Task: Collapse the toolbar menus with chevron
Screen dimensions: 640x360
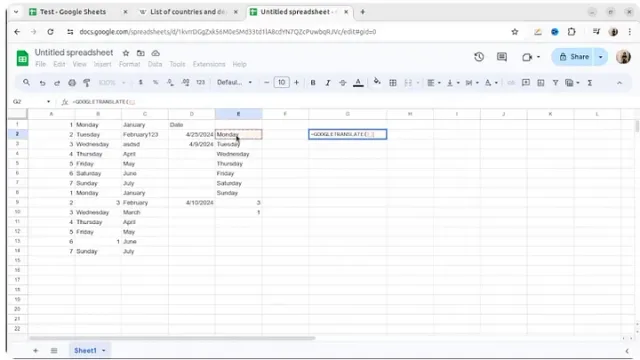Action: 619,83
